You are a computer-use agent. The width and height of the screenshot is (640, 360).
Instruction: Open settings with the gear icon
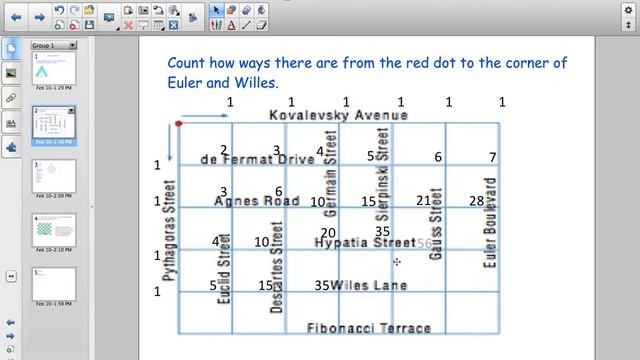point(628,10)
